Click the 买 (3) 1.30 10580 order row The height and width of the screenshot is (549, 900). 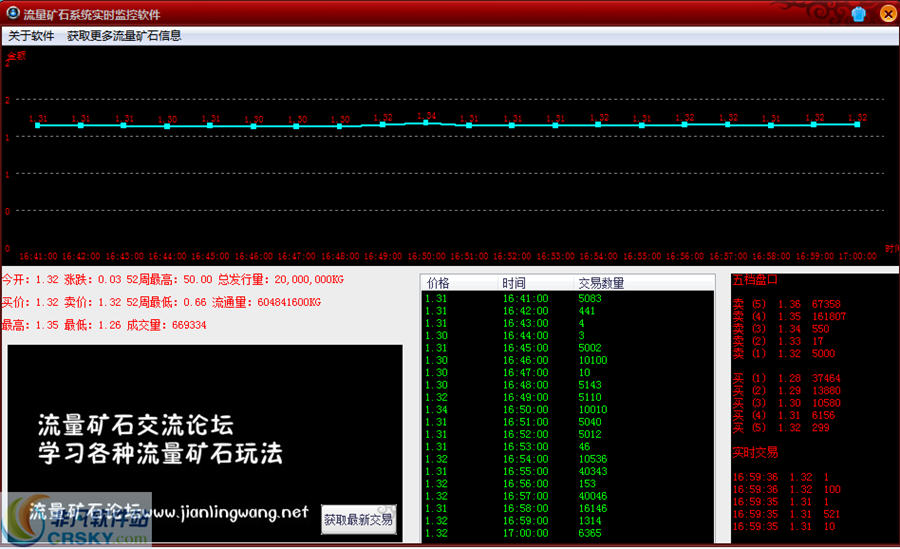(786, 403)
